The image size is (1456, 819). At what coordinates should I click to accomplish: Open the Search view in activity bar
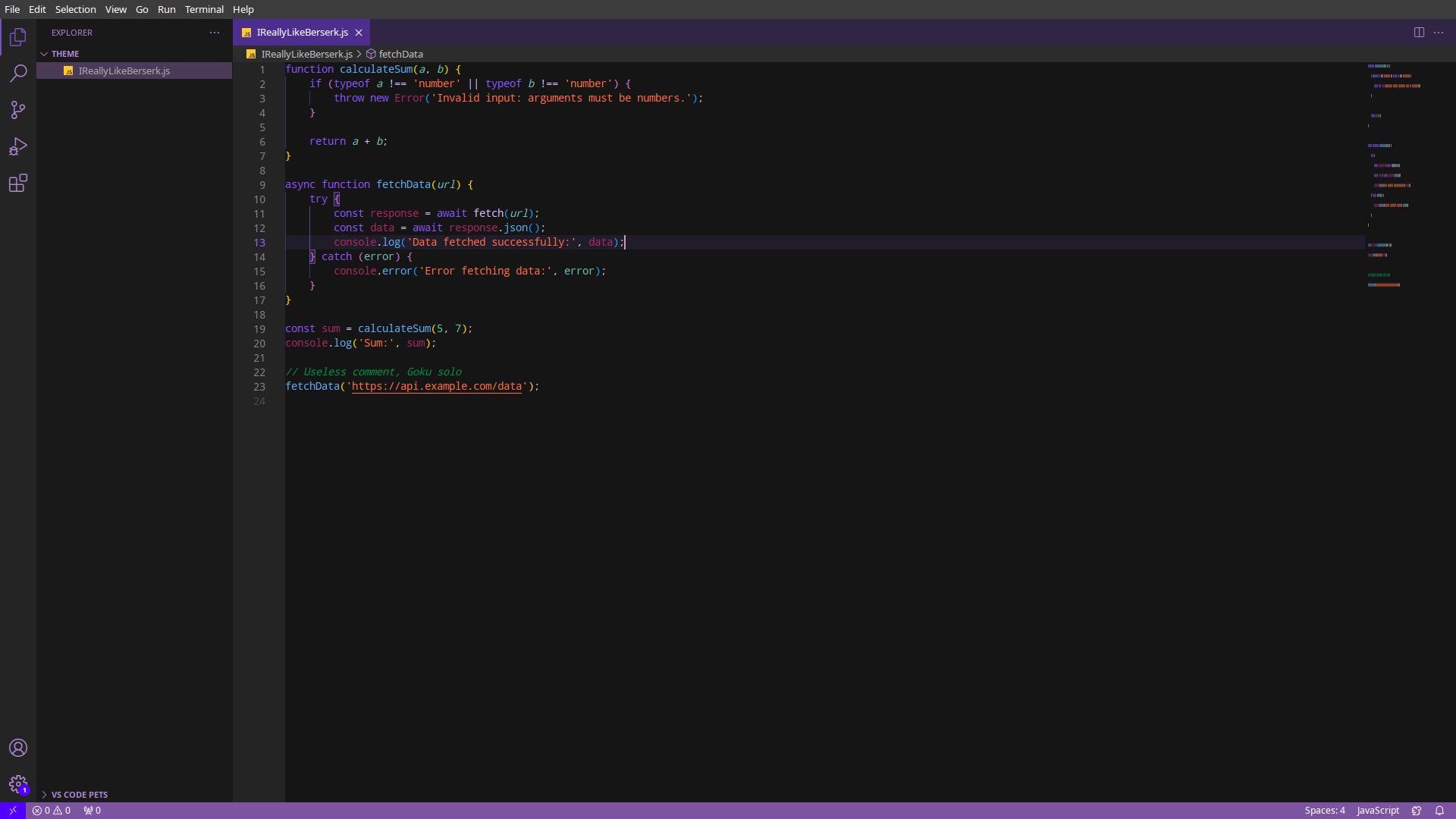coord(18,74)
